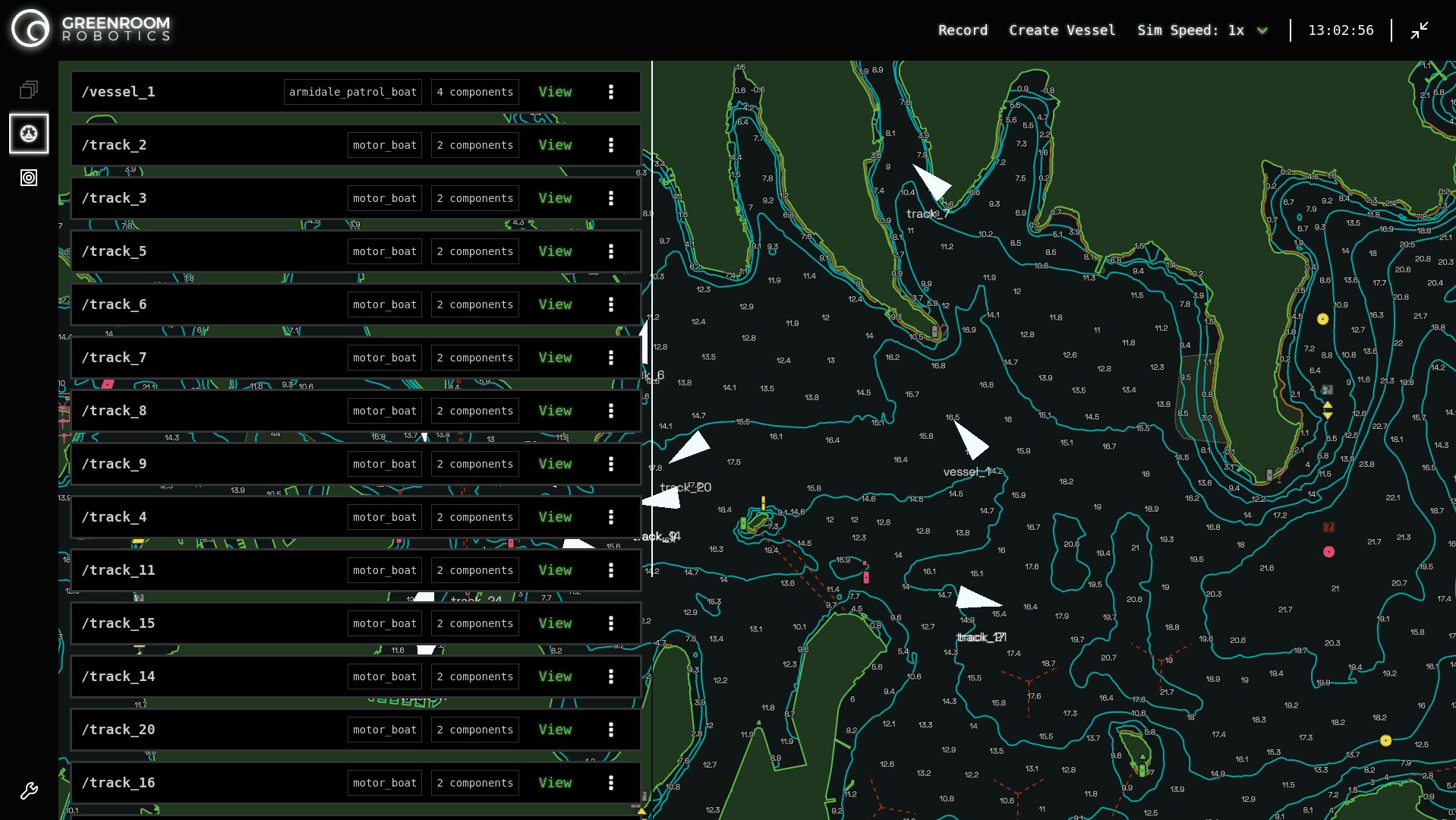This screenshot has width=1456, height=820.
Task: Open the more-options menu for /track_4
Action: click(611, 517)
